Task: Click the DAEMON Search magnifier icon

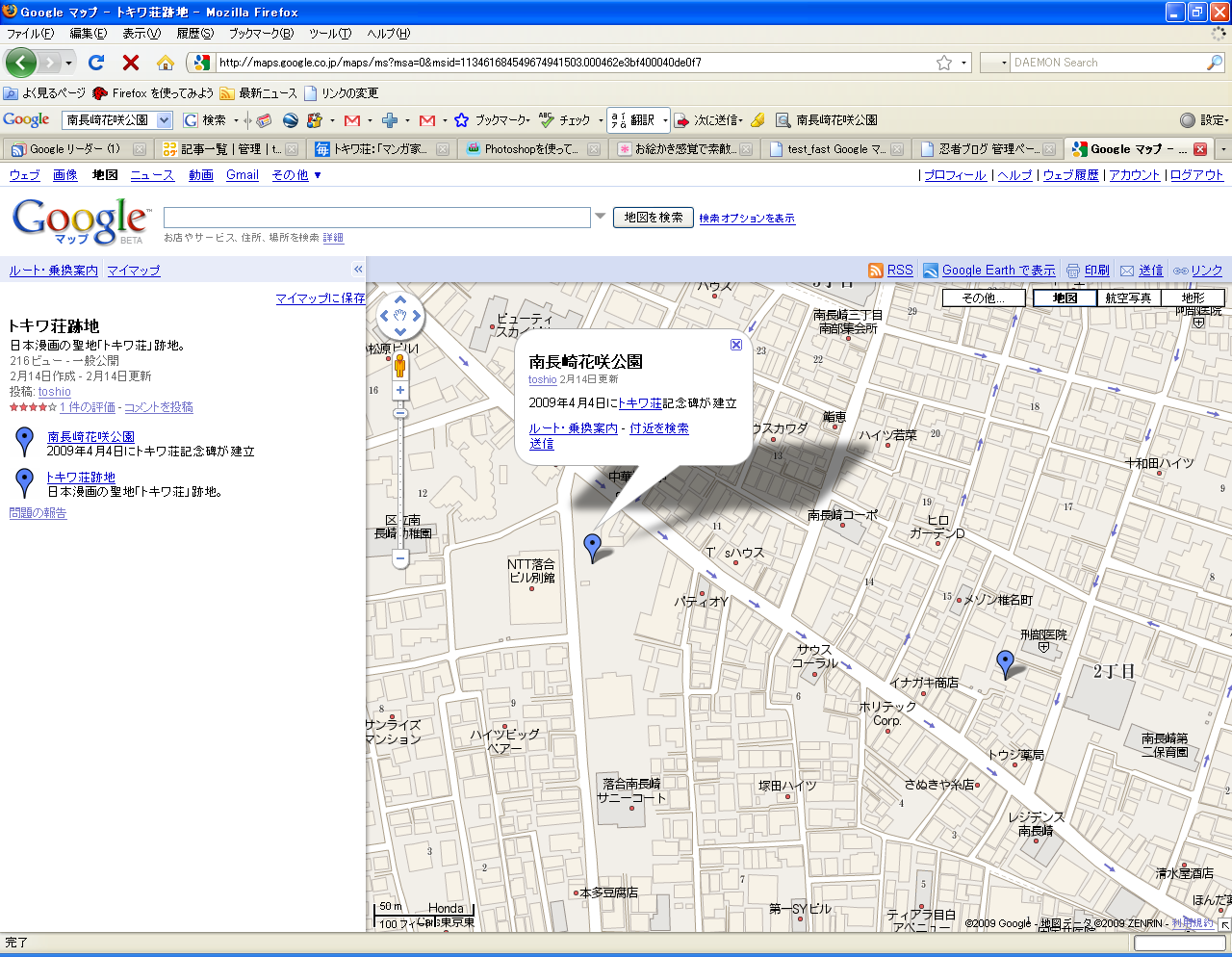Action: click(x=1215, y=63)
